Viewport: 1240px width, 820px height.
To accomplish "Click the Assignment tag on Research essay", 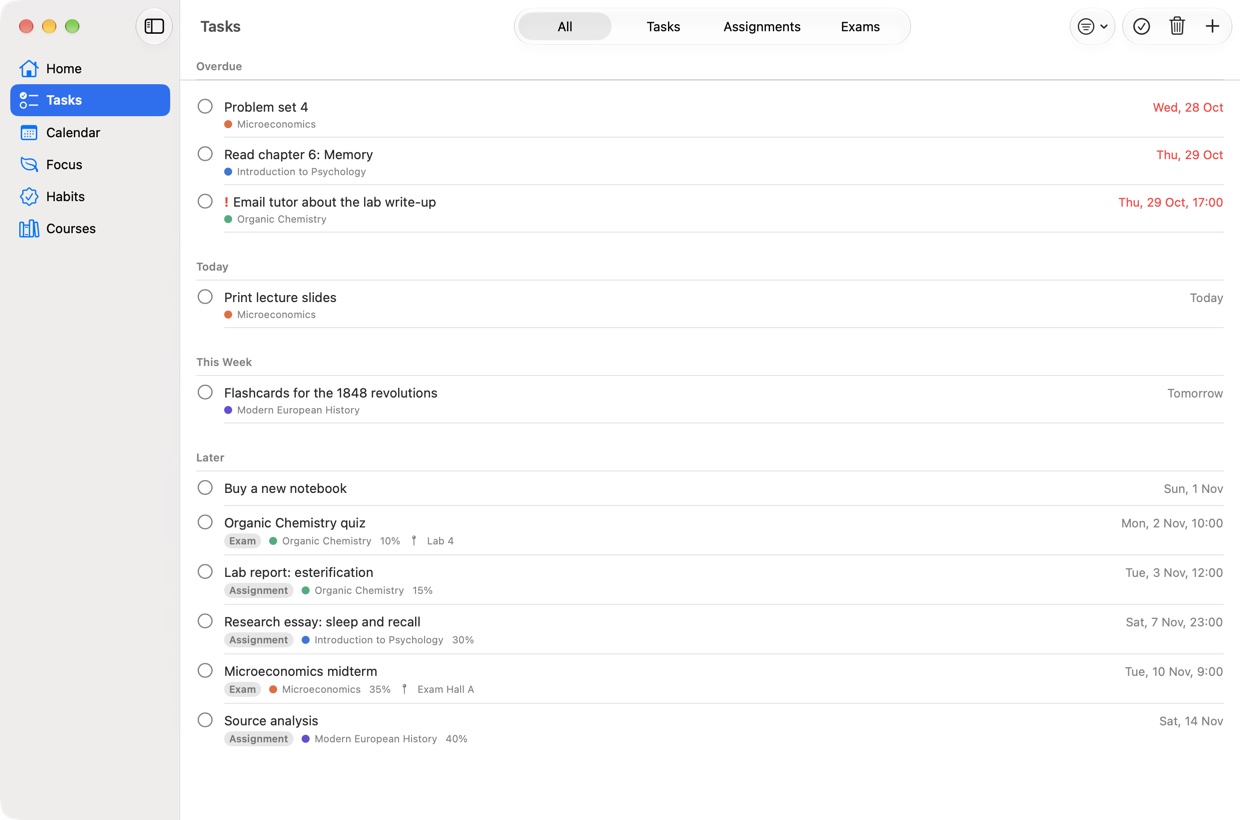I will (x=258, y=640).
